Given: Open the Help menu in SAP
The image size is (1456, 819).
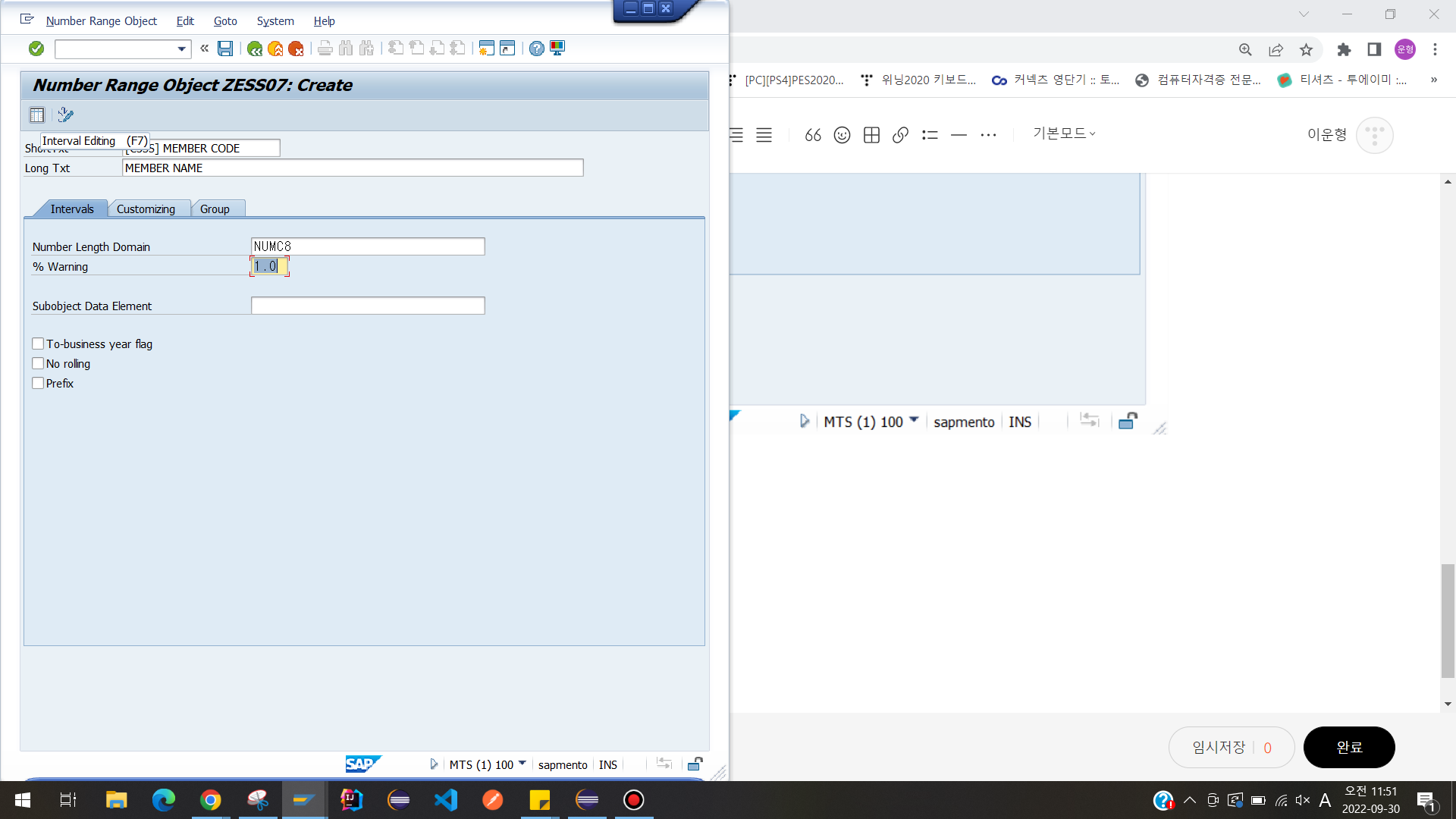Looking at the screenshot, I should (324, 21).
